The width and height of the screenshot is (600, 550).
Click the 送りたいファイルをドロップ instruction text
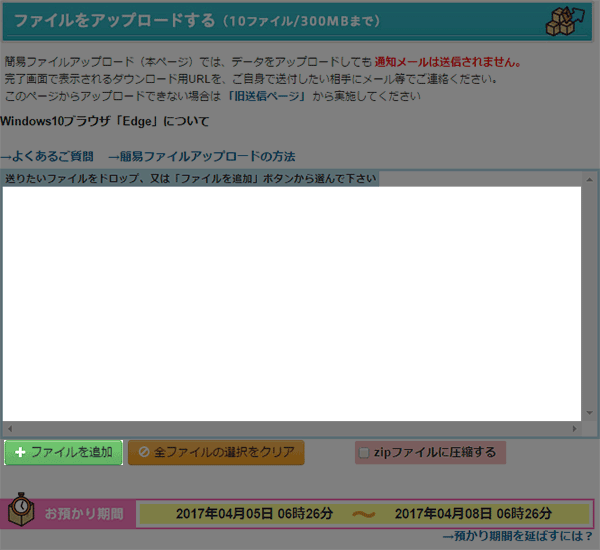pos(191,179)
